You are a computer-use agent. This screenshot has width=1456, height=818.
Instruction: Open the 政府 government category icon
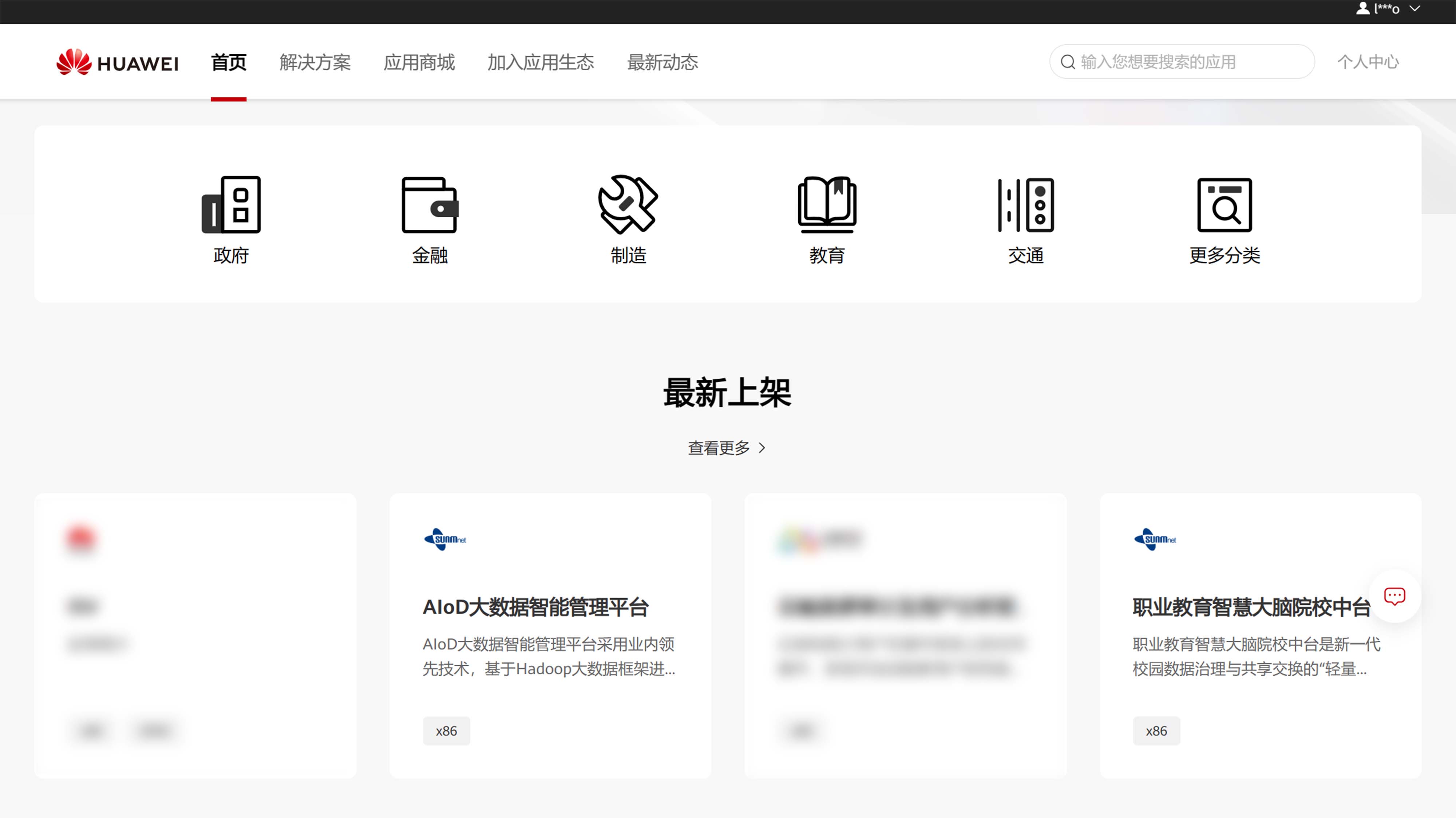[x=231, y=205]
